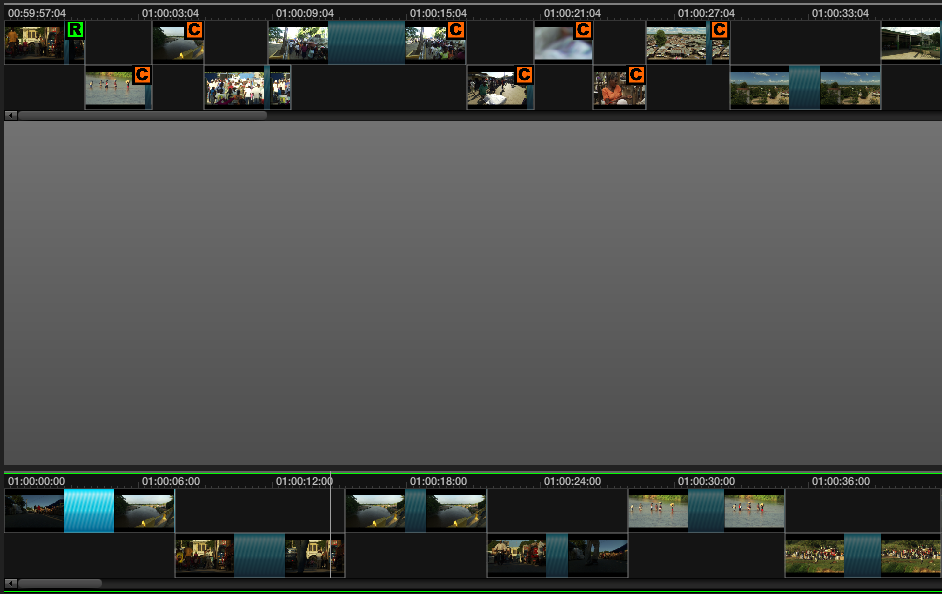
Task: Click the 01:00:09:04 timecode on upper ruler
Action: tap(305, 13)
